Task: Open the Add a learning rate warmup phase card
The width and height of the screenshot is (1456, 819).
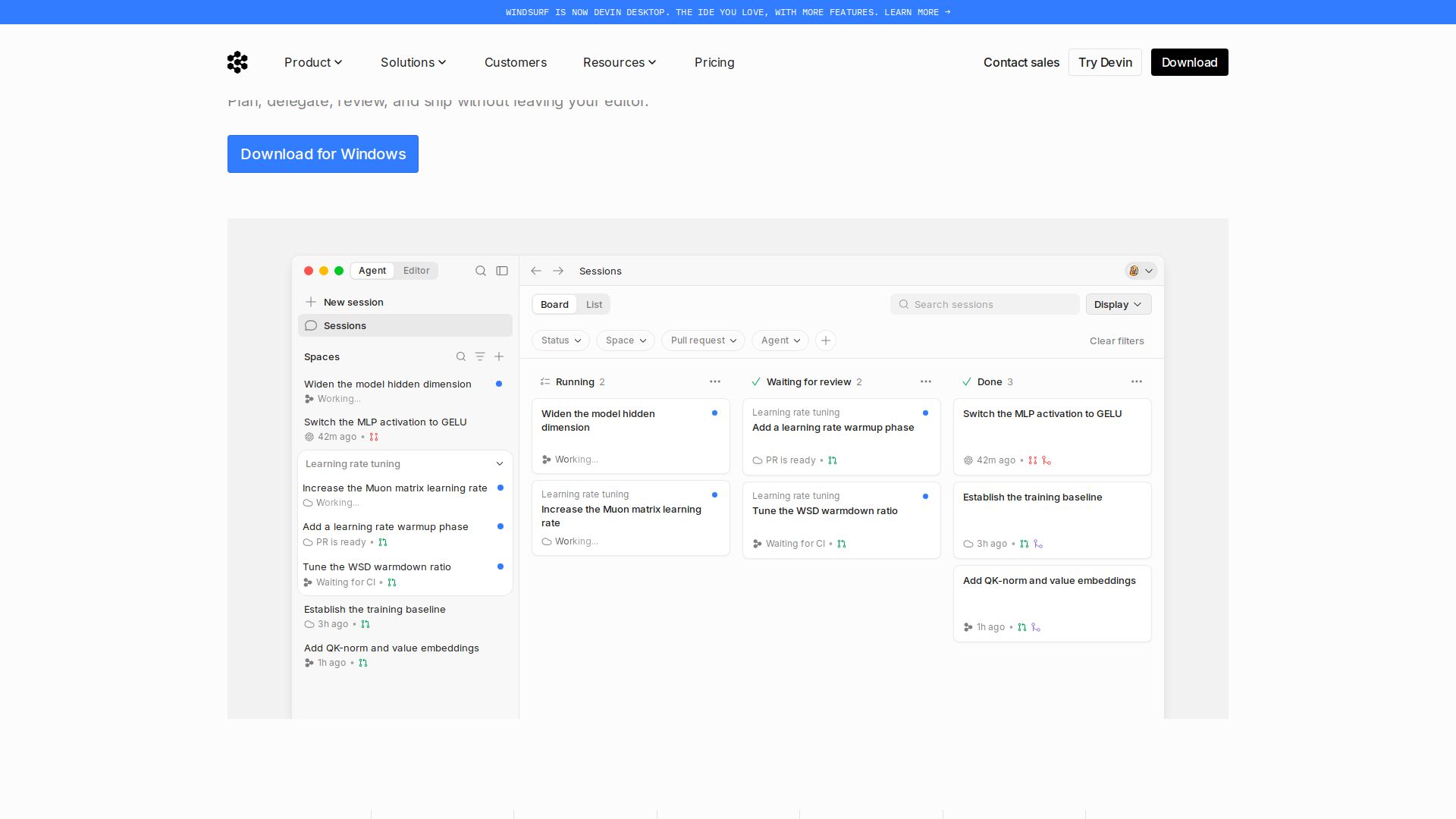Action: (842, 437)
